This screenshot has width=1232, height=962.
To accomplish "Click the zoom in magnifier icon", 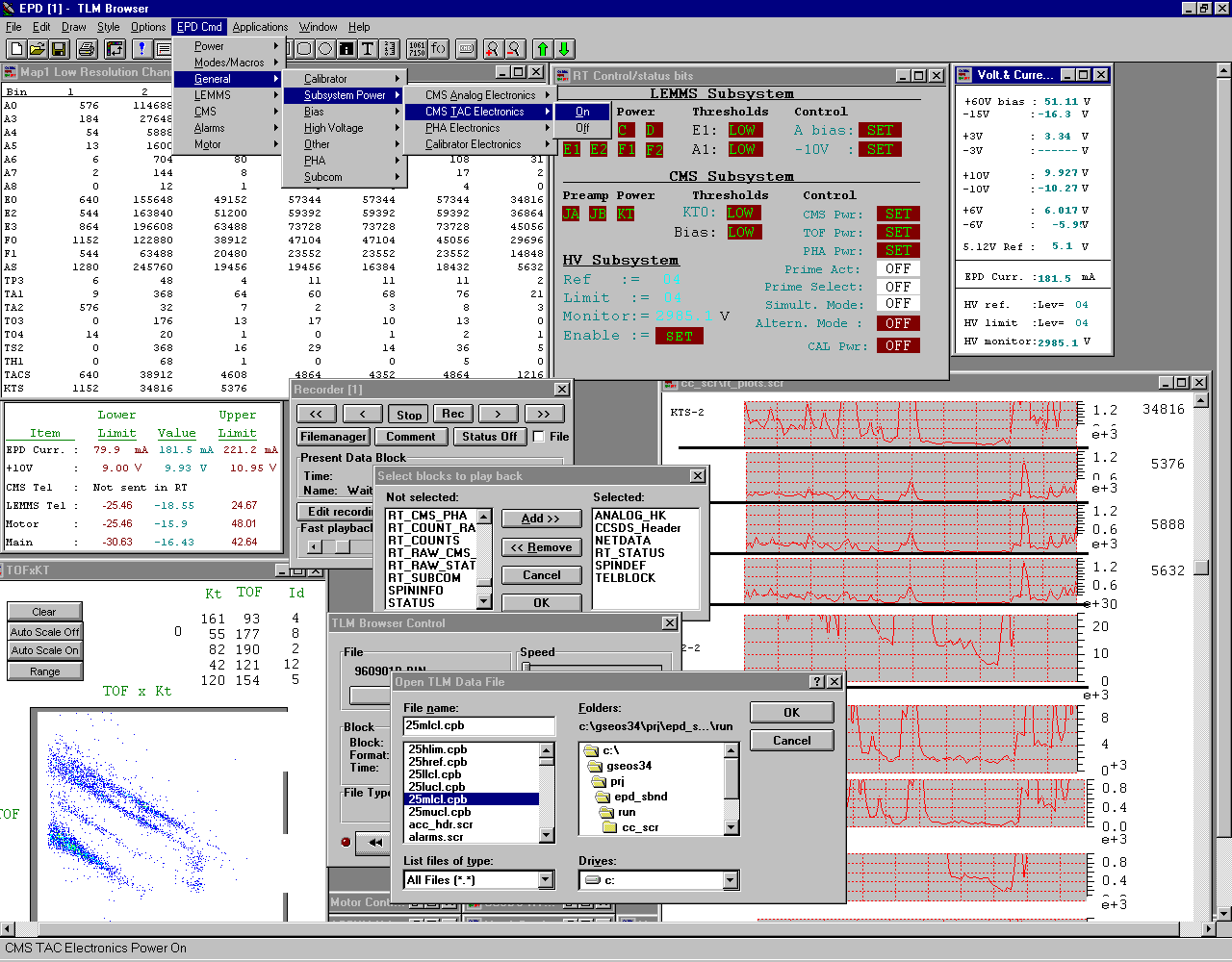I will tap(493, 49).
